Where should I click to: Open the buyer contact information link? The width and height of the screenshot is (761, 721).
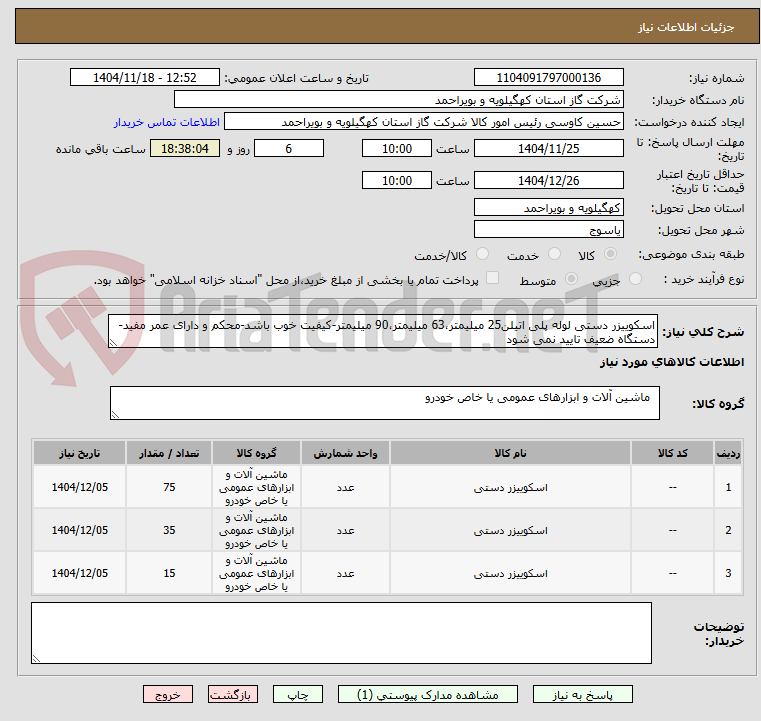(x=166, y=122)
